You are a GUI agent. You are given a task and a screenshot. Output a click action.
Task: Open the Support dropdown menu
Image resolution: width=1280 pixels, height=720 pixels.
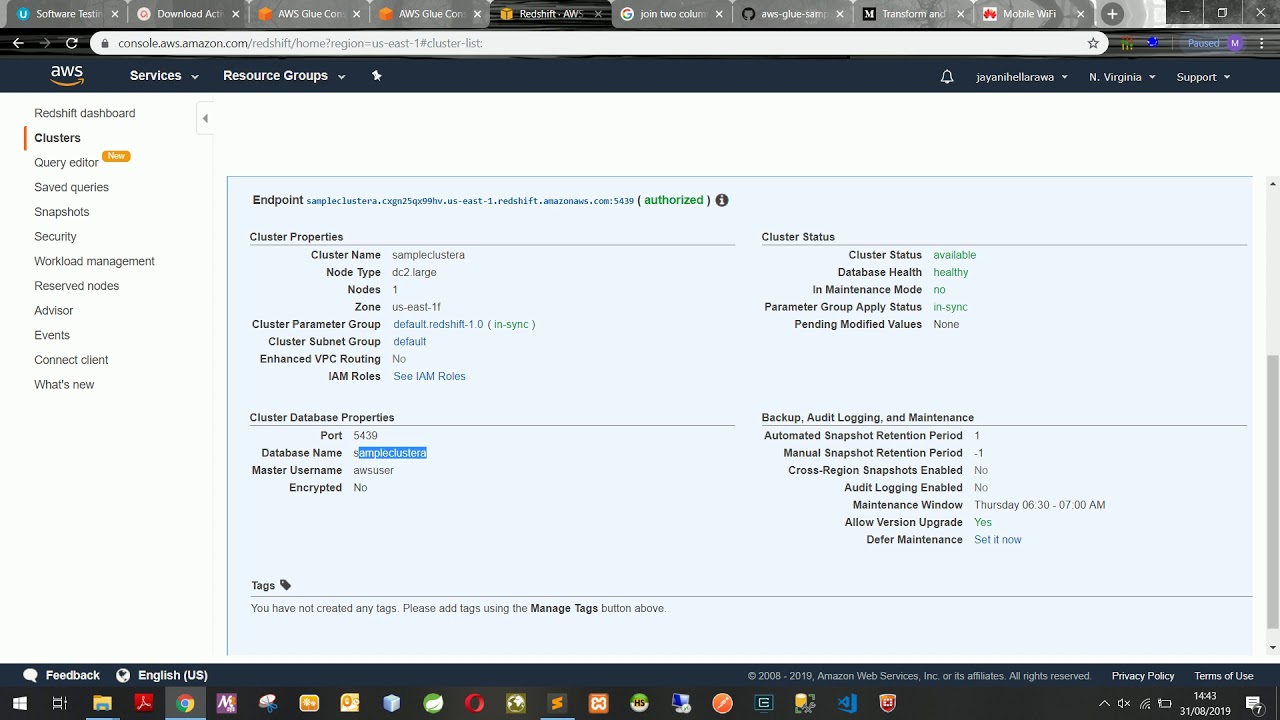point(1203,77)
